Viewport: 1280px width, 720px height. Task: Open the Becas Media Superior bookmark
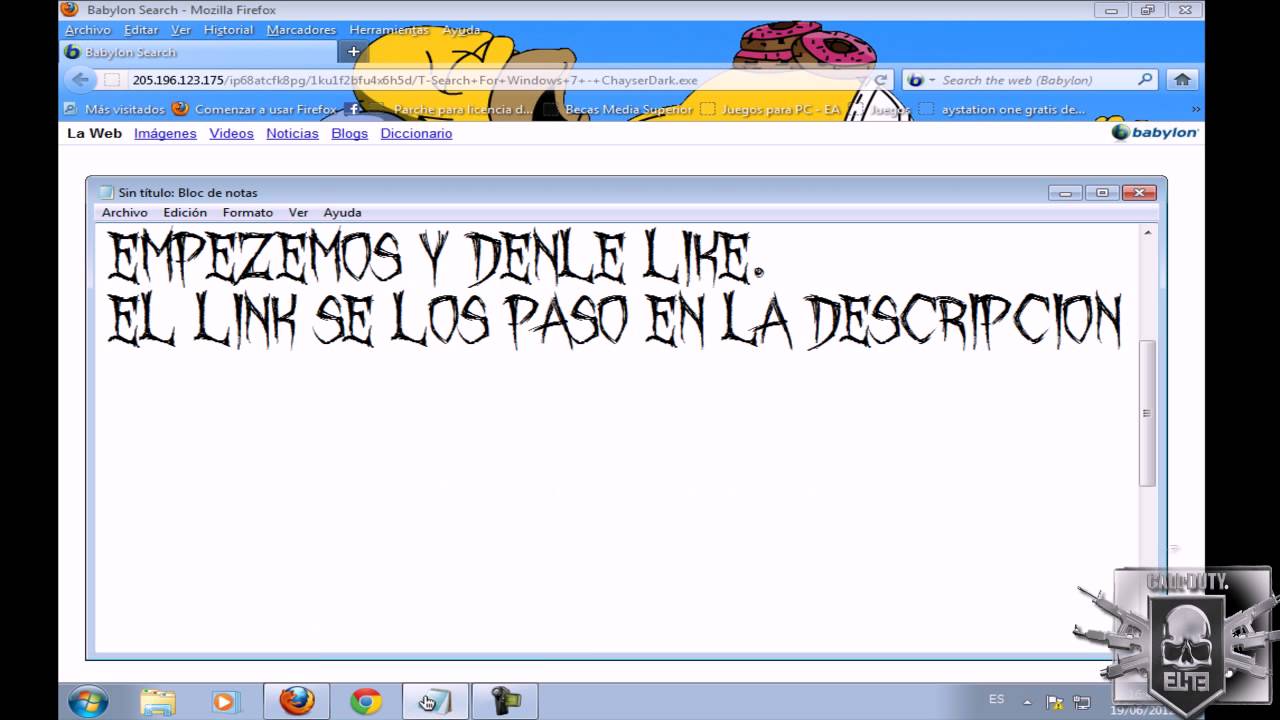tap(619, 109)
